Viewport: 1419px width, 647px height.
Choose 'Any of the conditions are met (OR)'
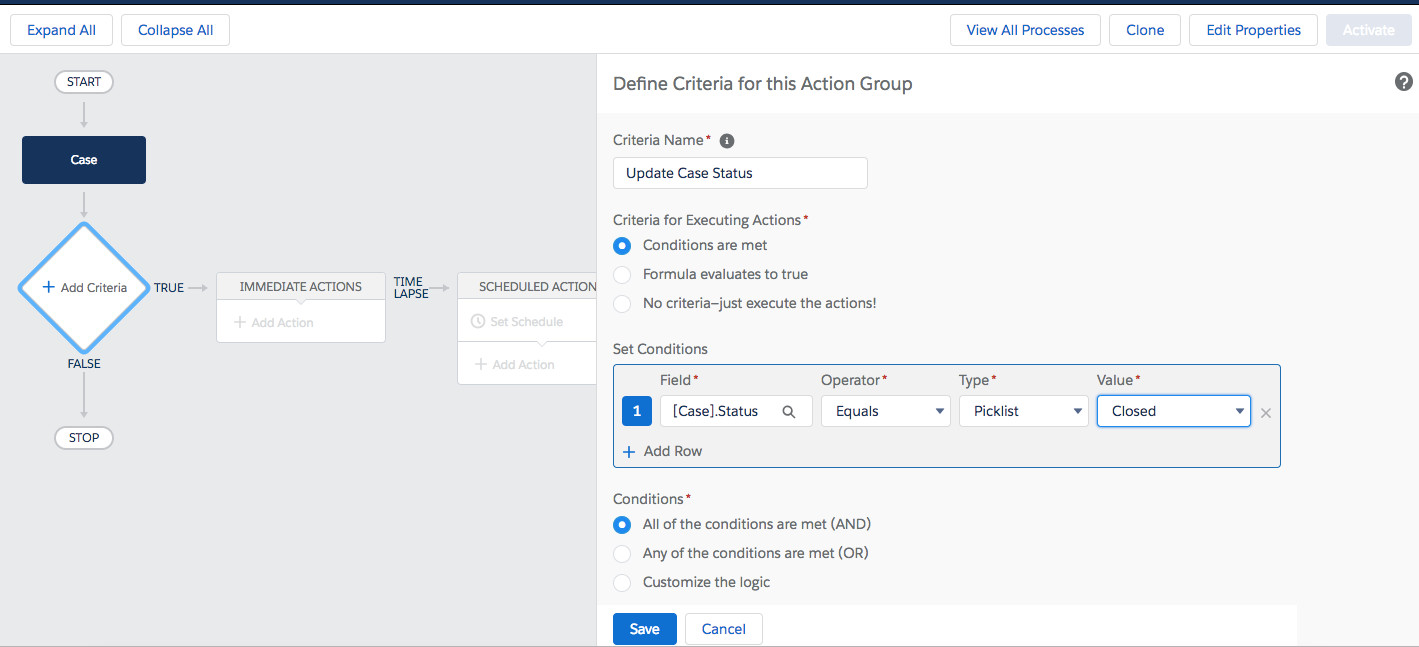[622, 553]
